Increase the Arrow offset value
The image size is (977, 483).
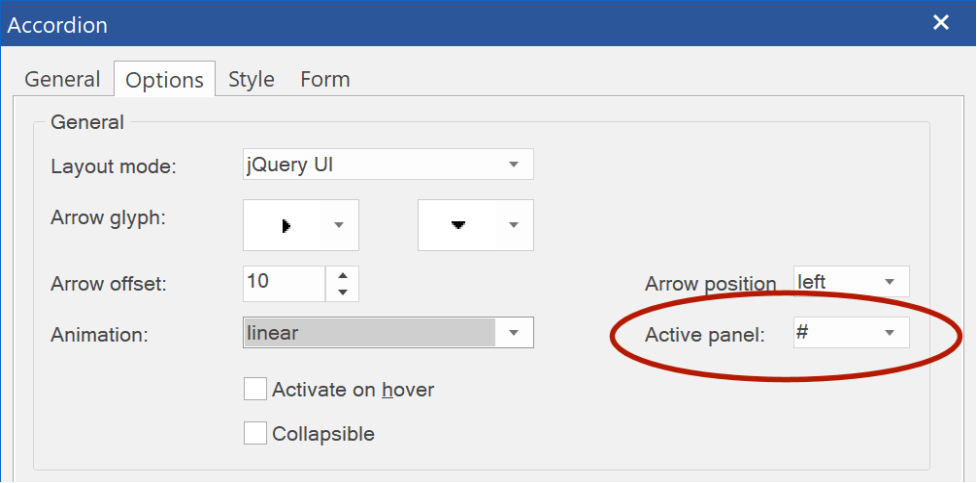pyautogui.click(x=342, y=275)
